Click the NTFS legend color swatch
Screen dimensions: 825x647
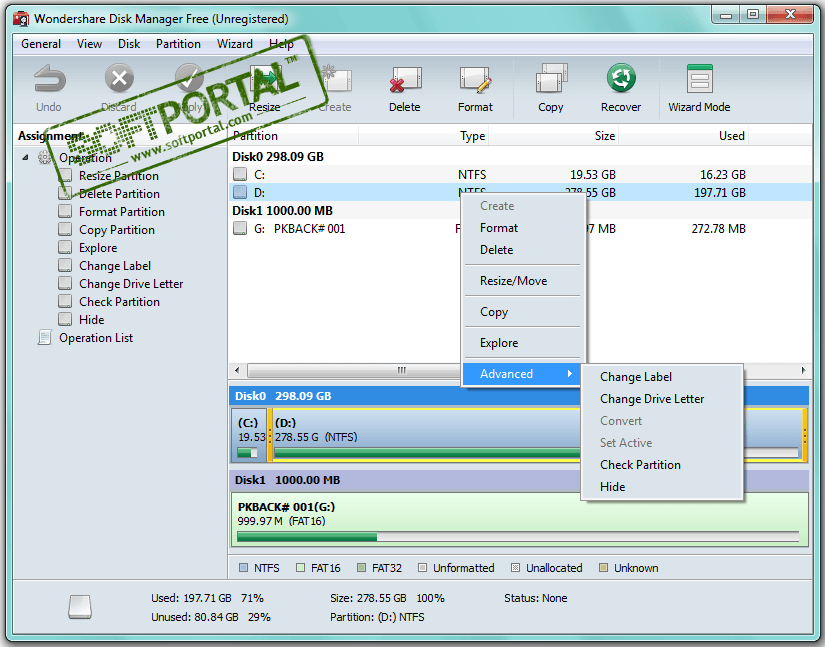tap(243, 568)
